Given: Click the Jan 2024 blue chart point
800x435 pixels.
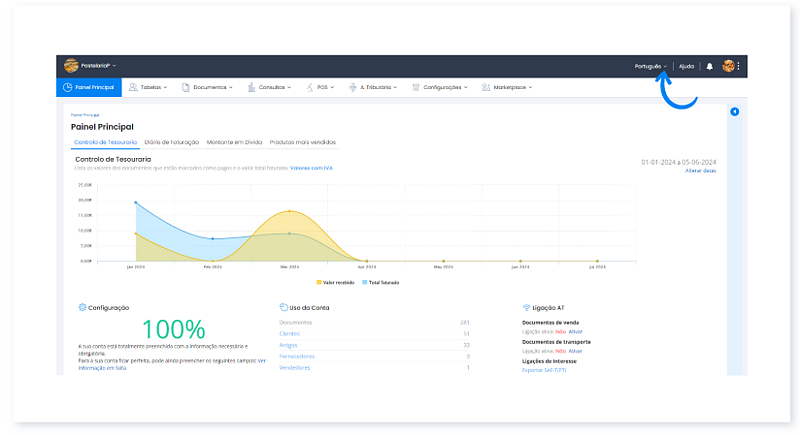Looking at the screenshot, I should (x=136, y=202).
